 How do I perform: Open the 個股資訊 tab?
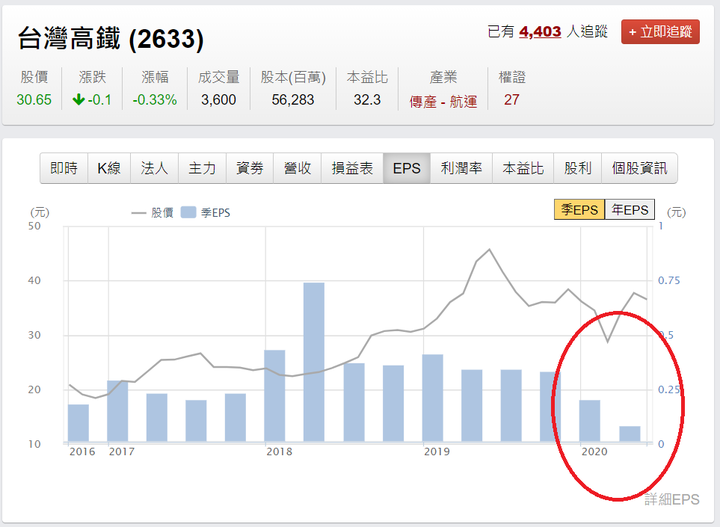(x=639, y=168)
